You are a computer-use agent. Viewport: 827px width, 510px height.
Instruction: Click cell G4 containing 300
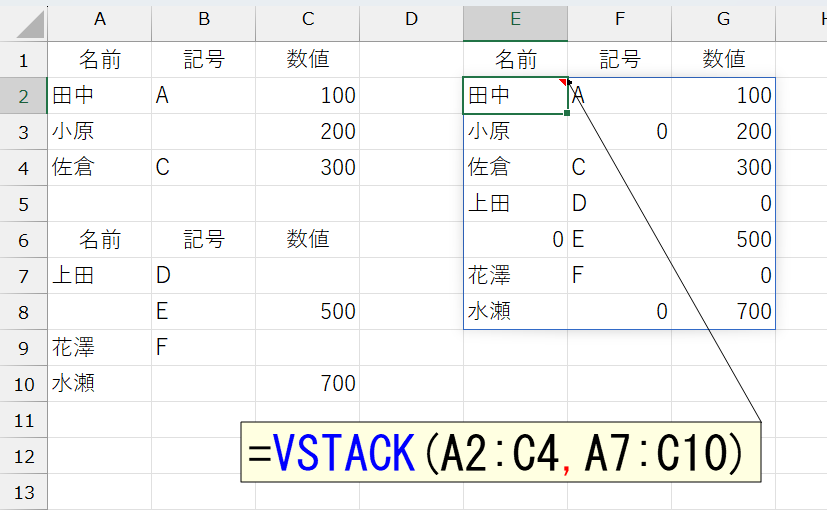coord(723,168)
